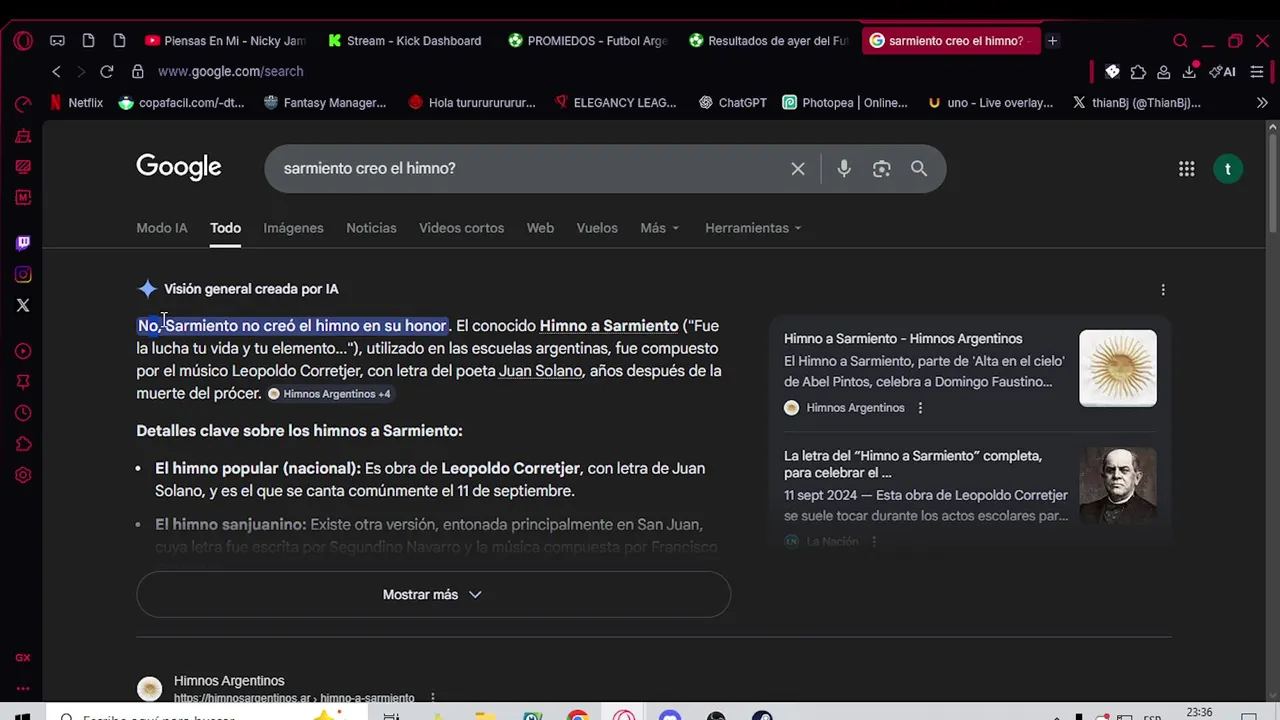This screenshot has width=1280, height=720.
Task: Open Twitch in the sidebar
Action: (23, 243)
